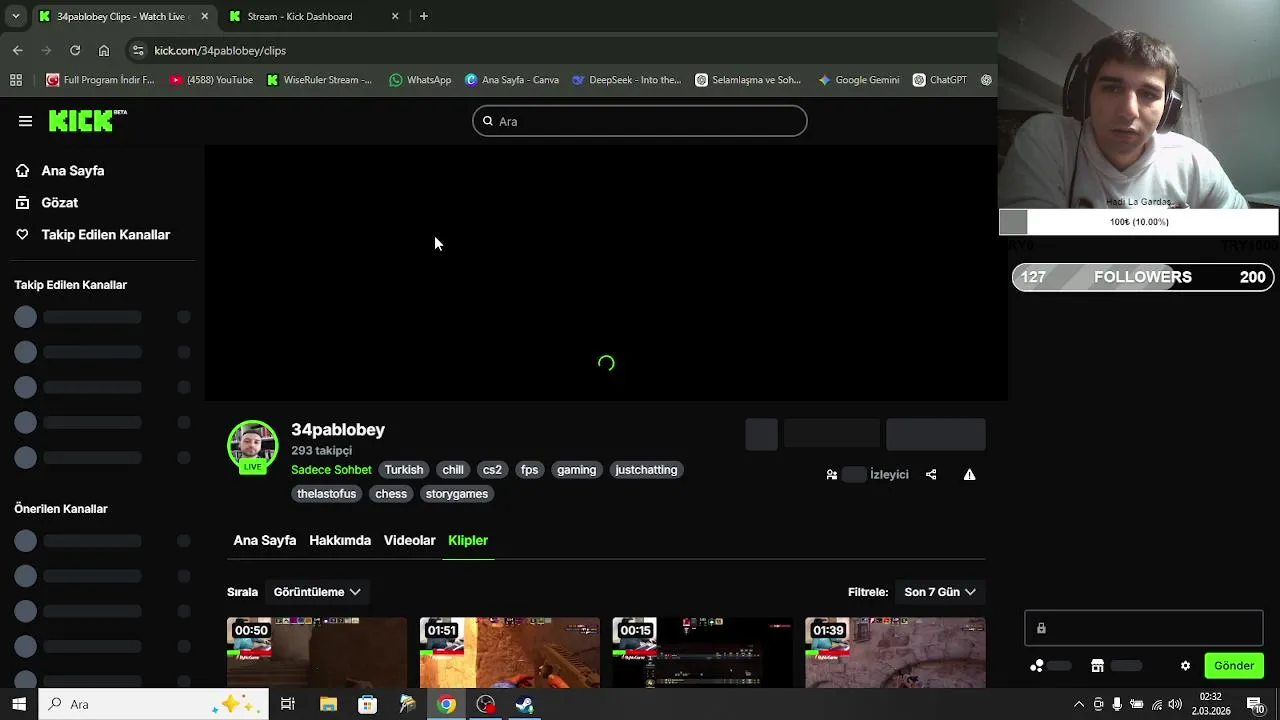Viewport: 1280px width, 720px height.
Task: Open Takip Edilen Kanallar sidebar link
Action: point(92,235)
